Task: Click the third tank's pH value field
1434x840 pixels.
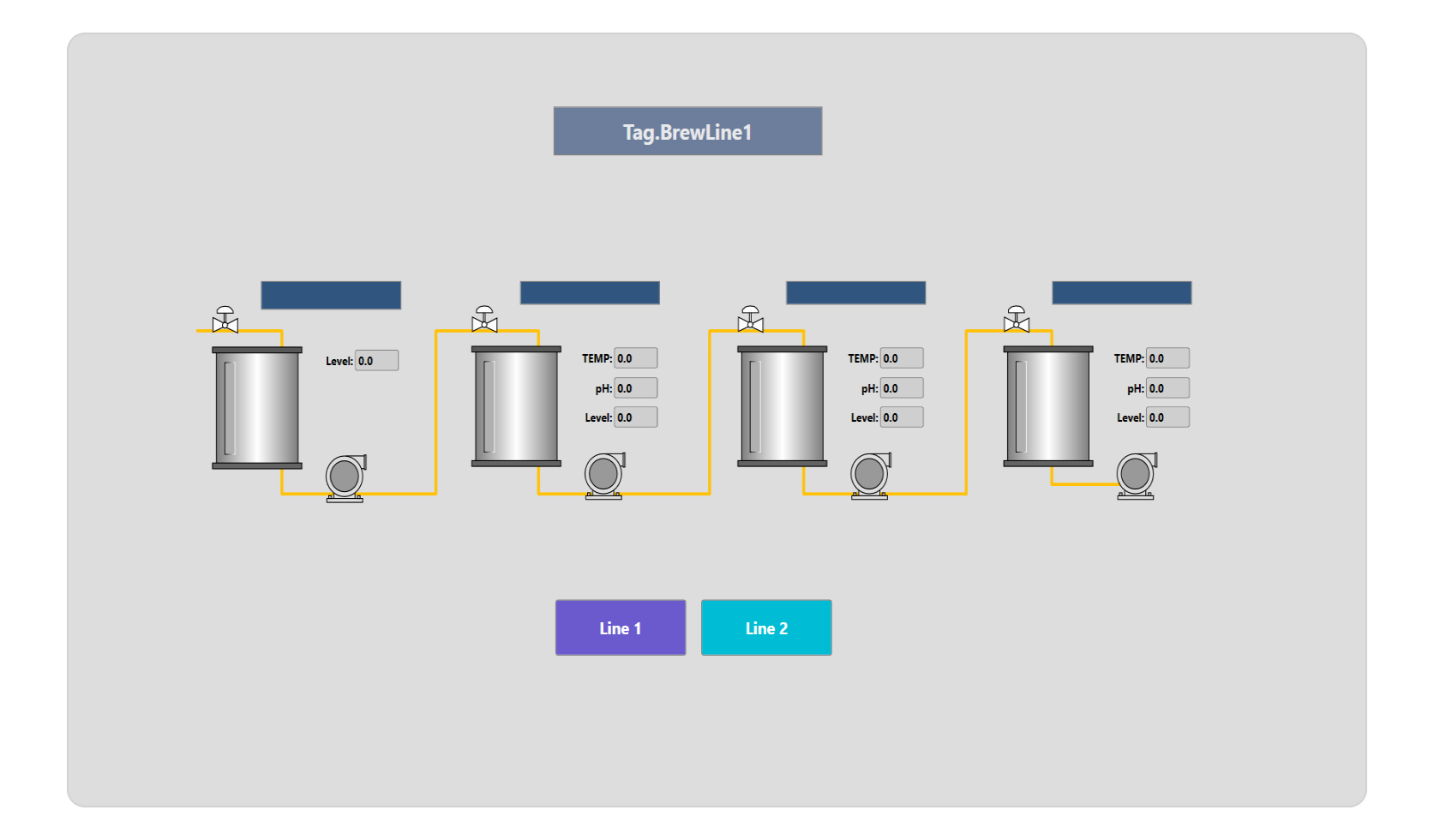Action: 902,388
